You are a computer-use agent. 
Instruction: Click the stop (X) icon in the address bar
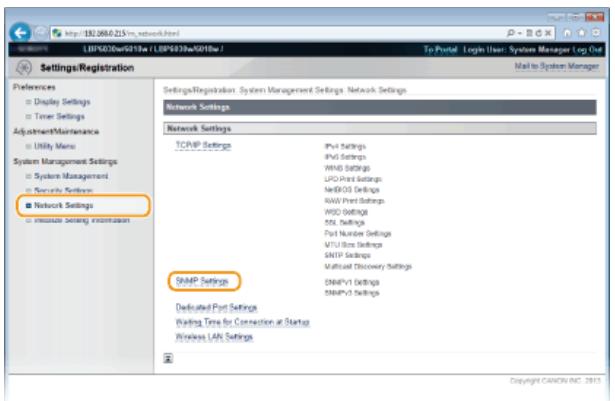click(548, 33)
